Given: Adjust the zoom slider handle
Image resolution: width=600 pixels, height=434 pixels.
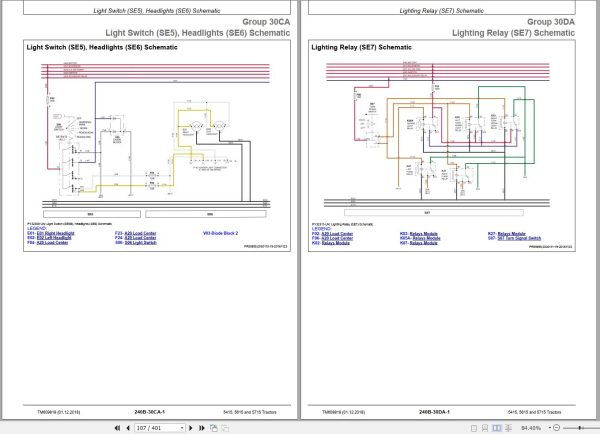Looking at the screenshot, I should pyautogui.click(x=580, y=428).
